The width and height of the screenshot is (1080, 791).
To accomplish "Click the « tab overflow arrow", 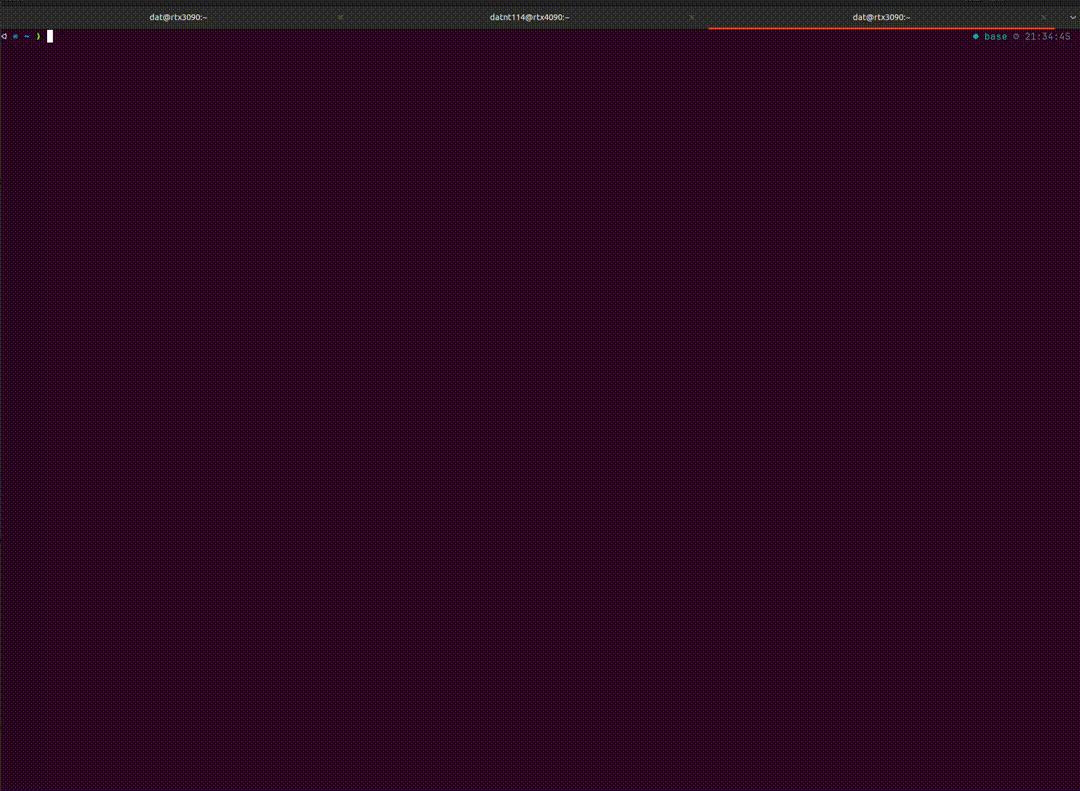I will point(341,17).
